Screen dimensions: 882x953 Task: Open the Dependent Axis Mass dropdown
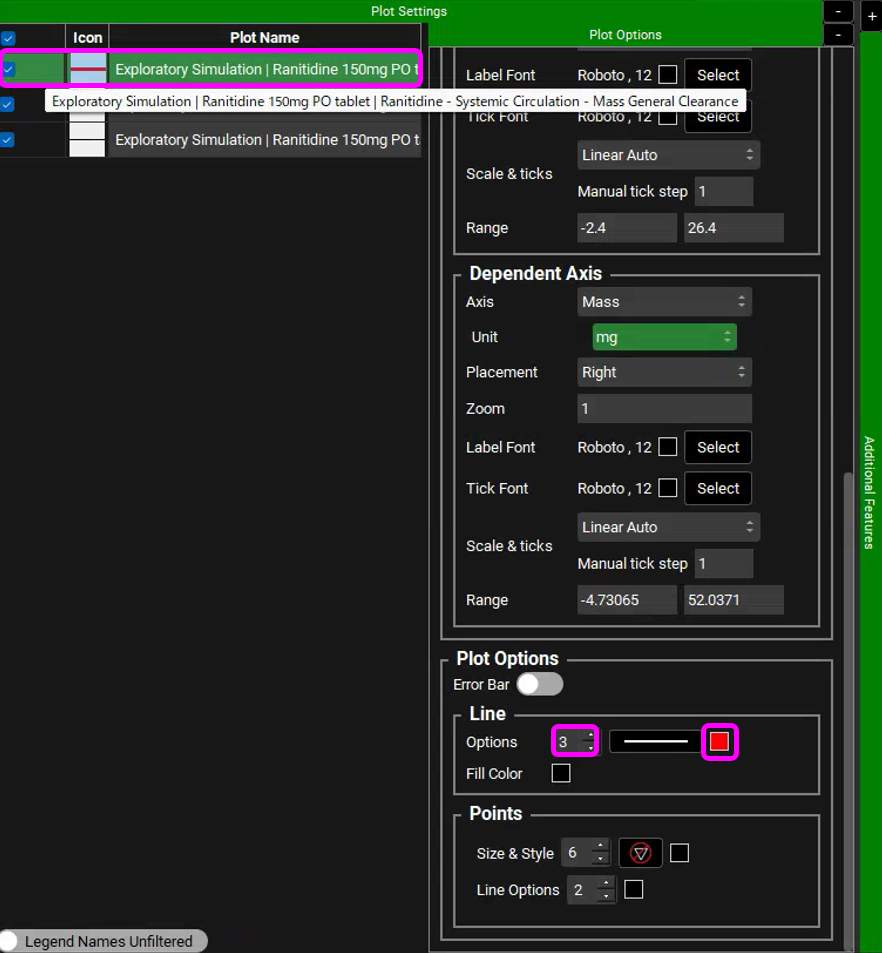664,301
